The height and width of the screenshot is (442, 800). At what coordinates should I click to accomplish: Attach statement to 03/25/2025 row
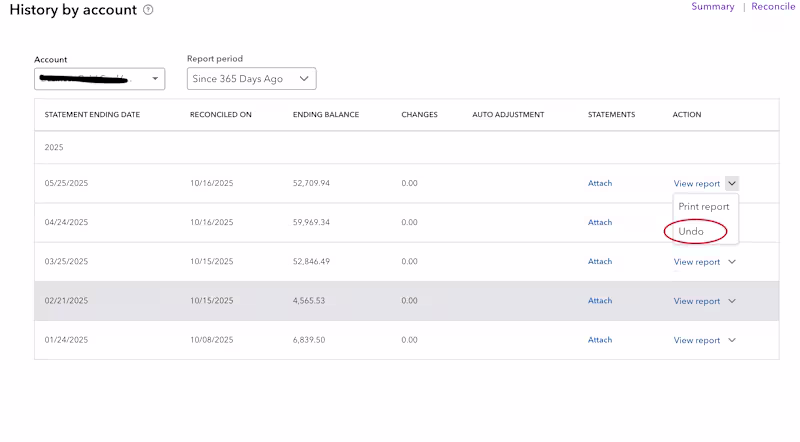coord(600,261)
